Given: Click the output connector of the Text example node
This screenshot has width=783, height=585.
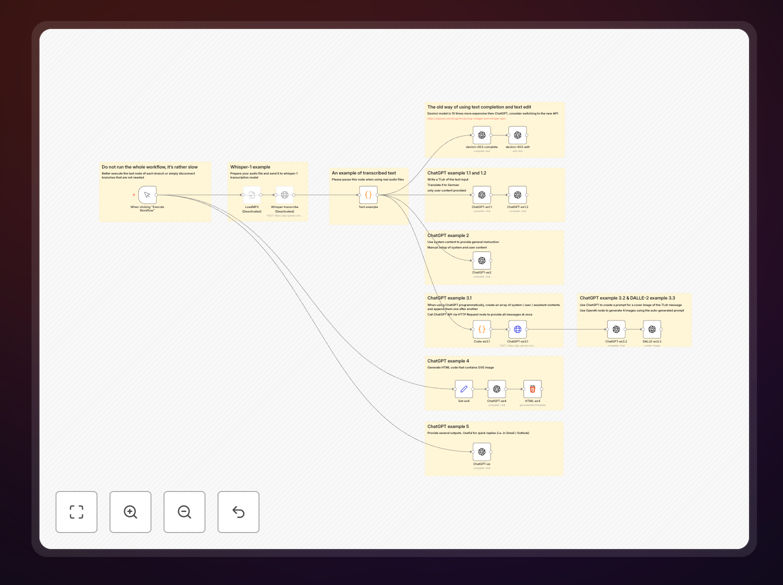Looking at the screenshot, I should coord(380,195).
